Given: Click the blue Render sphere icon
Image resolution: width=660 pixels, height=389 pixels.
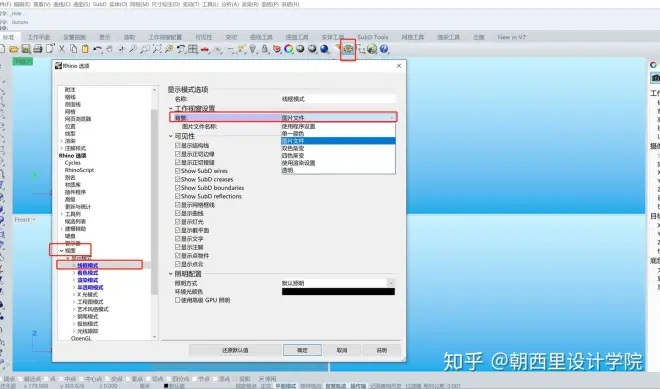Looking at the screenshot, I should coord(324,49).
